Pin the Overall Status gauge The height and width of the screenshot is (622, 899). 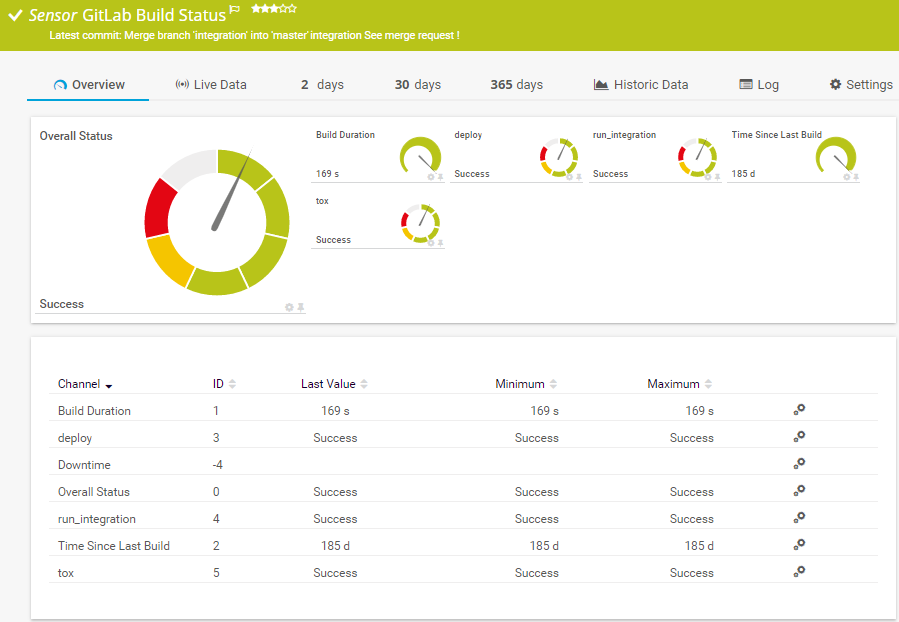click(x=300, y=307)
